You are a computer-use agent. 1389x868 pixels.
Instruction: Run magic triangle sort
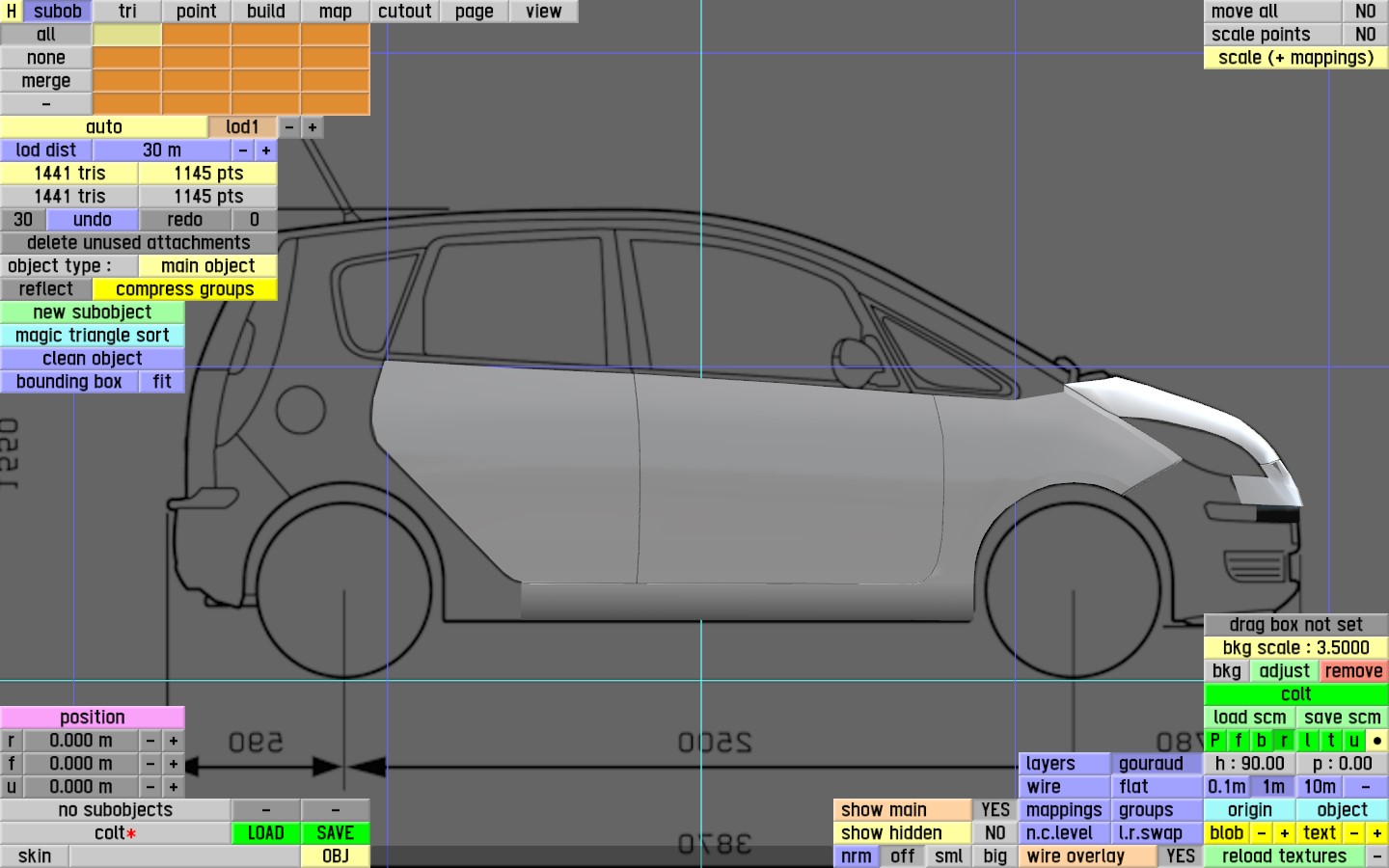[93, 336]
